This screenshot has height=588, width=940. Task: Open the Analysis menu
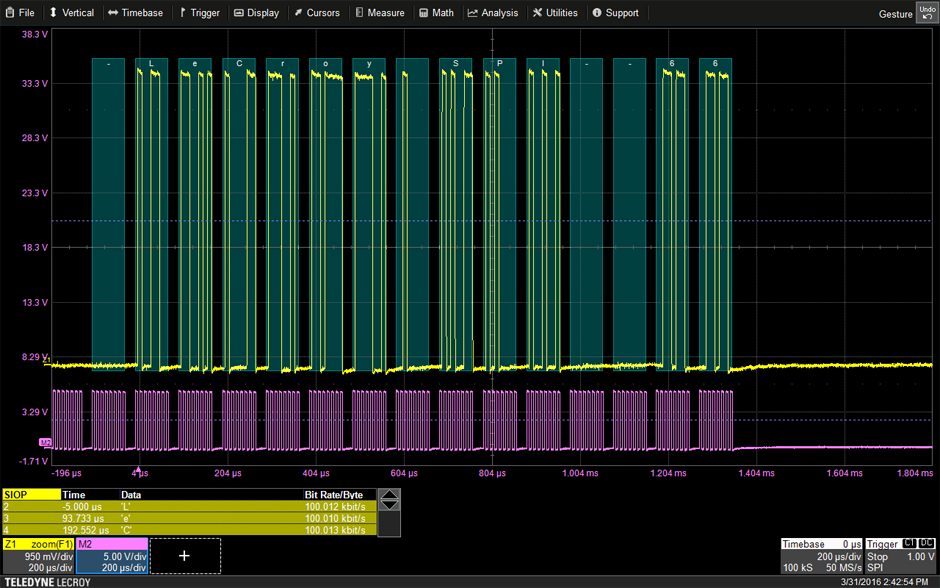493,13
